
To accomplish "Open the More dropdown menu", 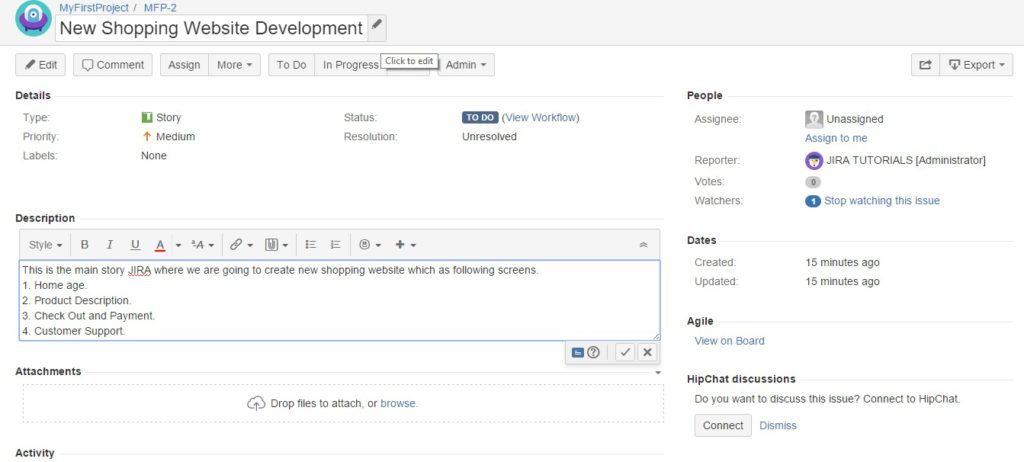I will click(234, 65).
